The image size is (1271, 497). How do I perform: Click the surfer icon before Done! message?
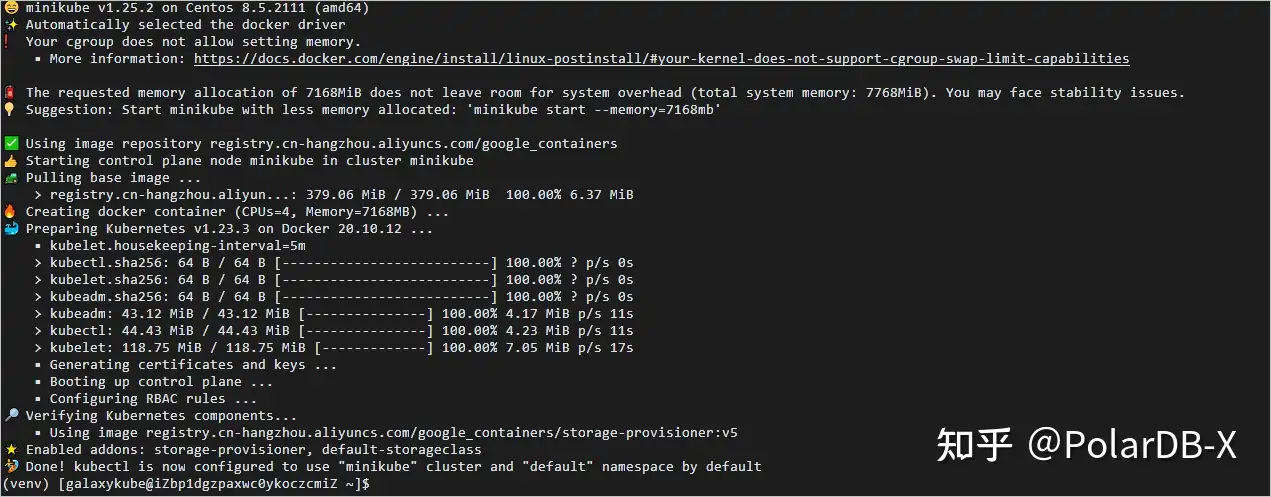[10, 466]
